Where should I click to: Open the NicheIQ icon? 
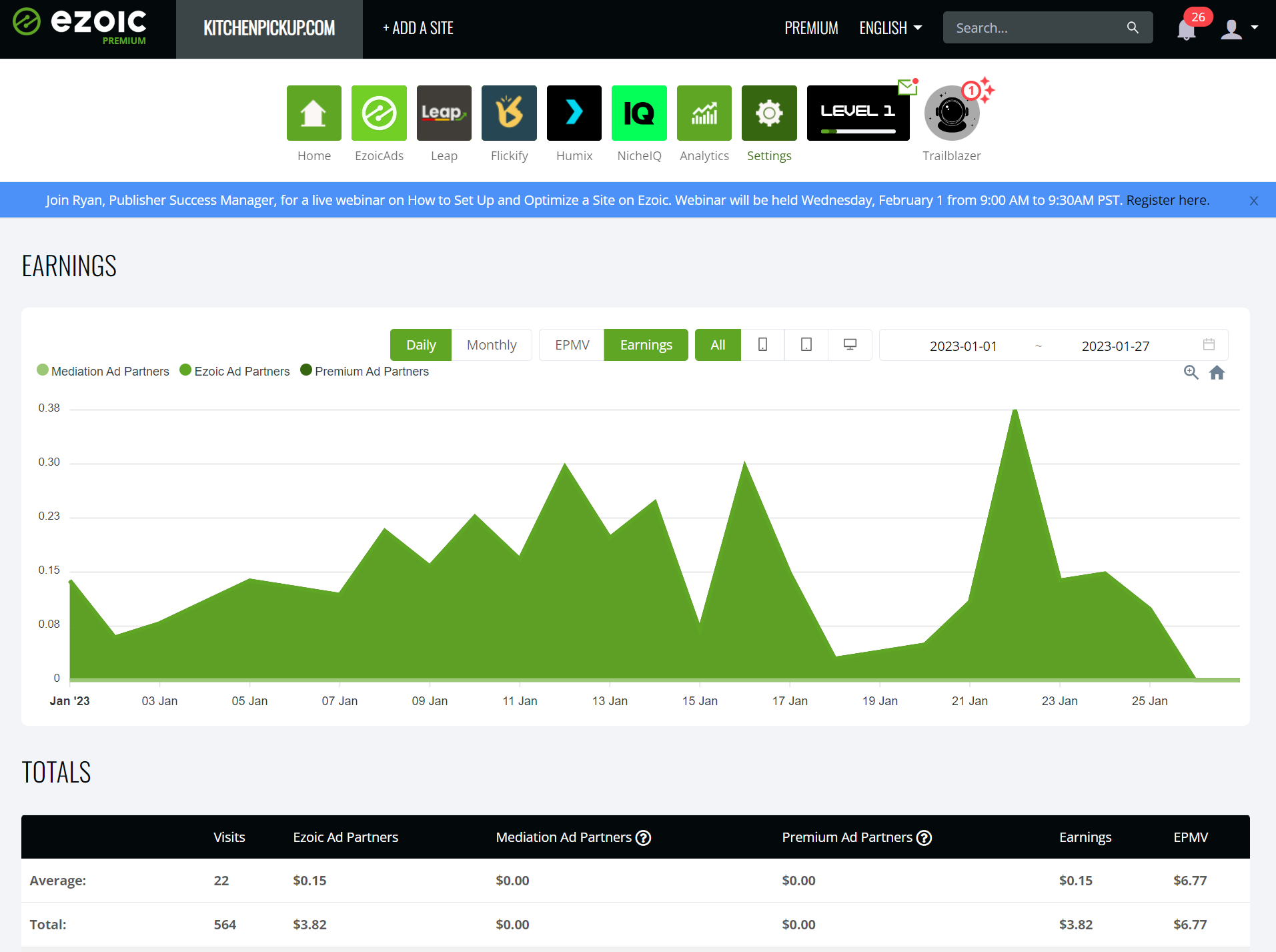(639, 113)
